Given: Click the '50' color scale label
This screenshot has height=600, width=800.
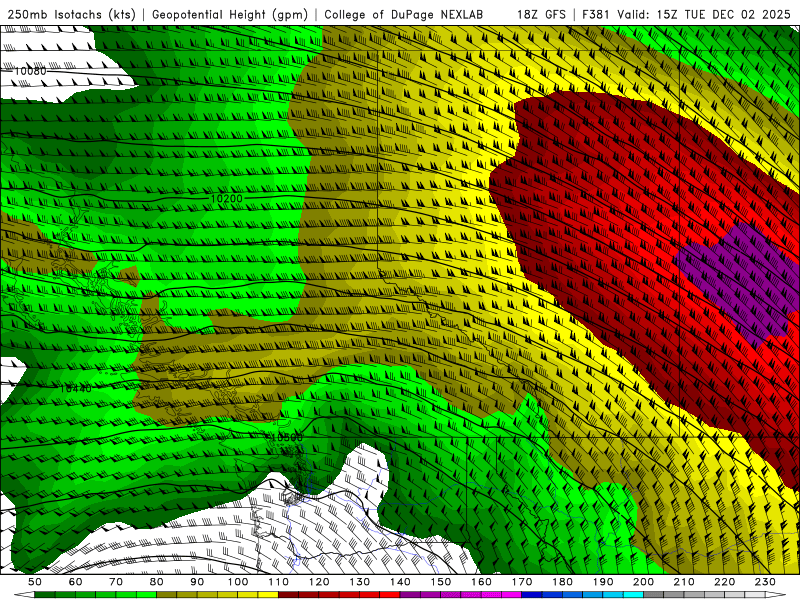Looking at the screenshot, I should 35,582.
